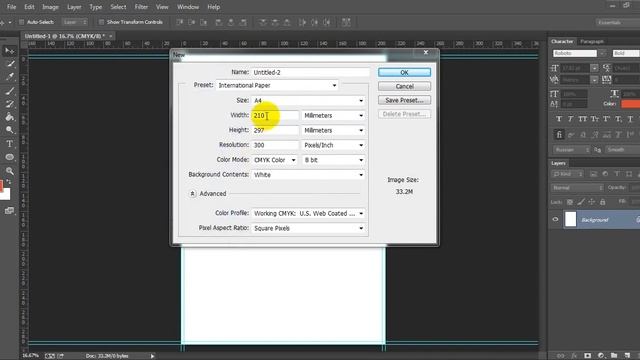This screenshot has width=640, height=360.
Task: Click the Height value field
Action: [275, 130]
